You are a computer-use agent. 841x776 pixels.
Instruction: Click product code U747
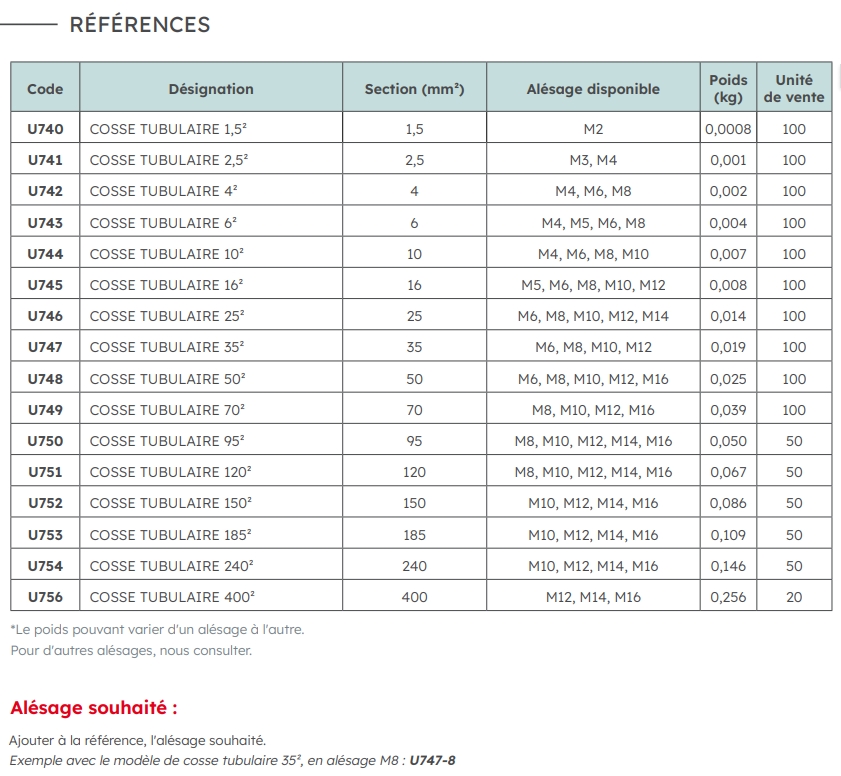tap(45, 347)
